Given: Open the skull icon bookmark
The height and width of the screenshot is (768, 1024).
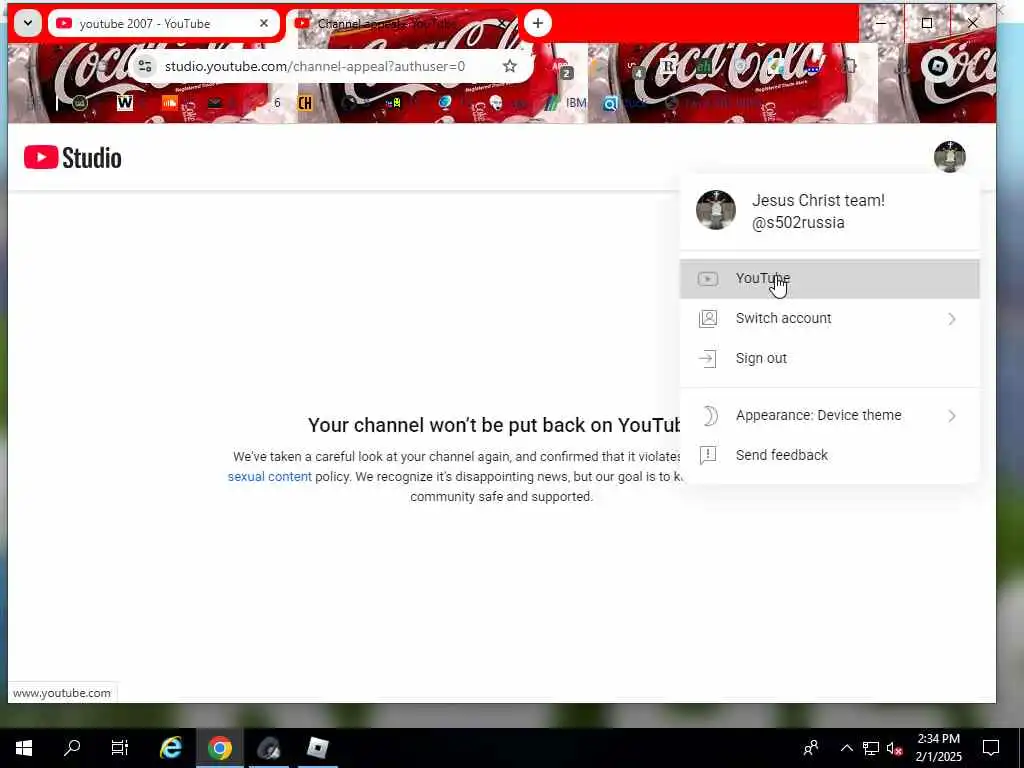Looking at the screenshot, I should pyautogui.click(x=496, y=103).
